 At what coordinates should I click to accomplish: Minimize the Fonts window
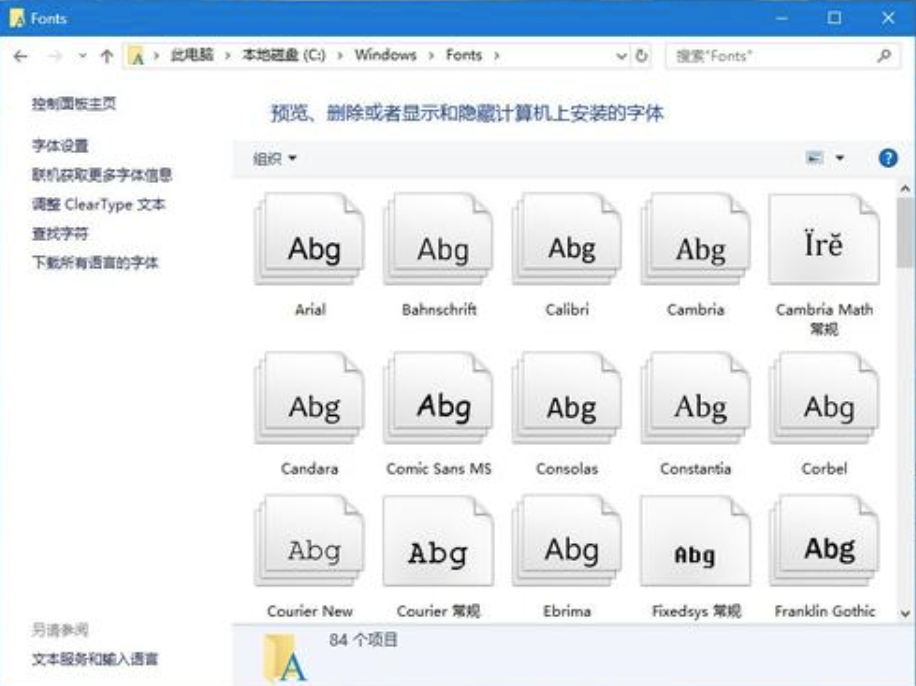coord(782,18)
